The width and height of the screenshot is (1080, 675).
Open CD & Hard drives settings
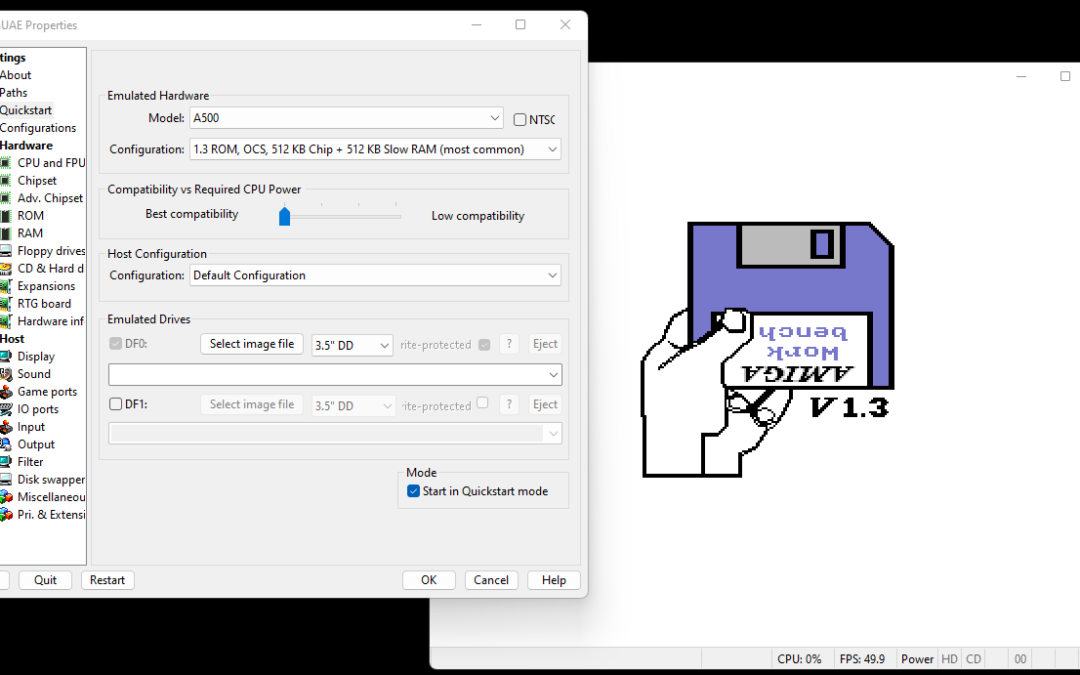50,268
